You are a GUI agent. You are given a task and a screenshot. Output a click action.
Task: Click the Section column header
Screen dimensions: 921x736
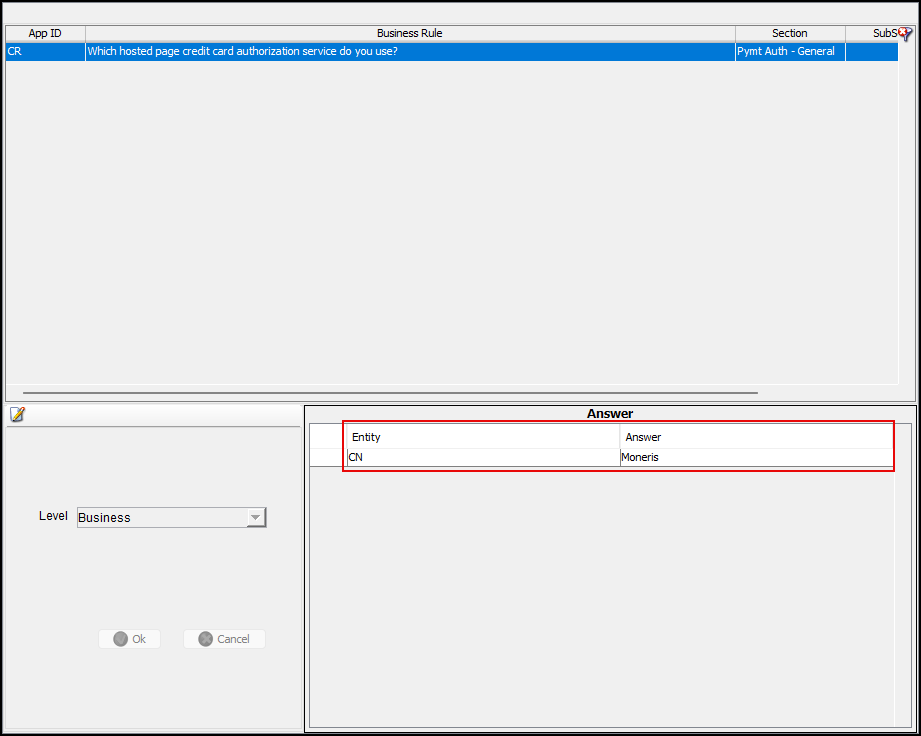pos(789,33)
